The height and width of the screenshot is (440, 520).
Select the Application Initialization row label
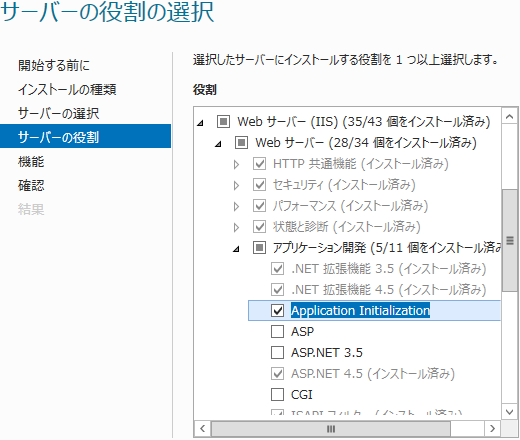(360, 311)
